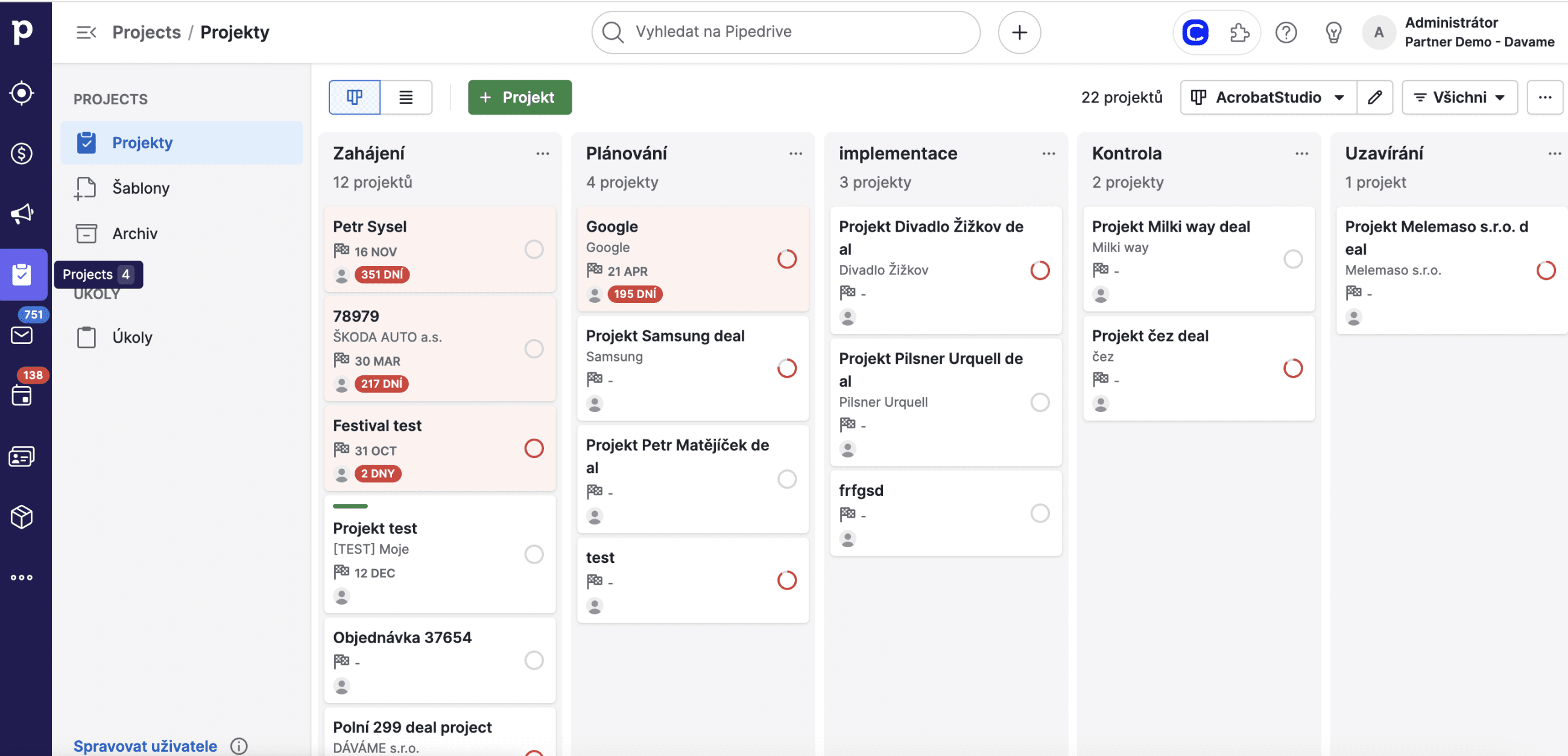Click the pencil edit board icon
Image resolution: width=1568 pixels, height=756 pixels.
pyautogui.click(x=1374, y=98)
